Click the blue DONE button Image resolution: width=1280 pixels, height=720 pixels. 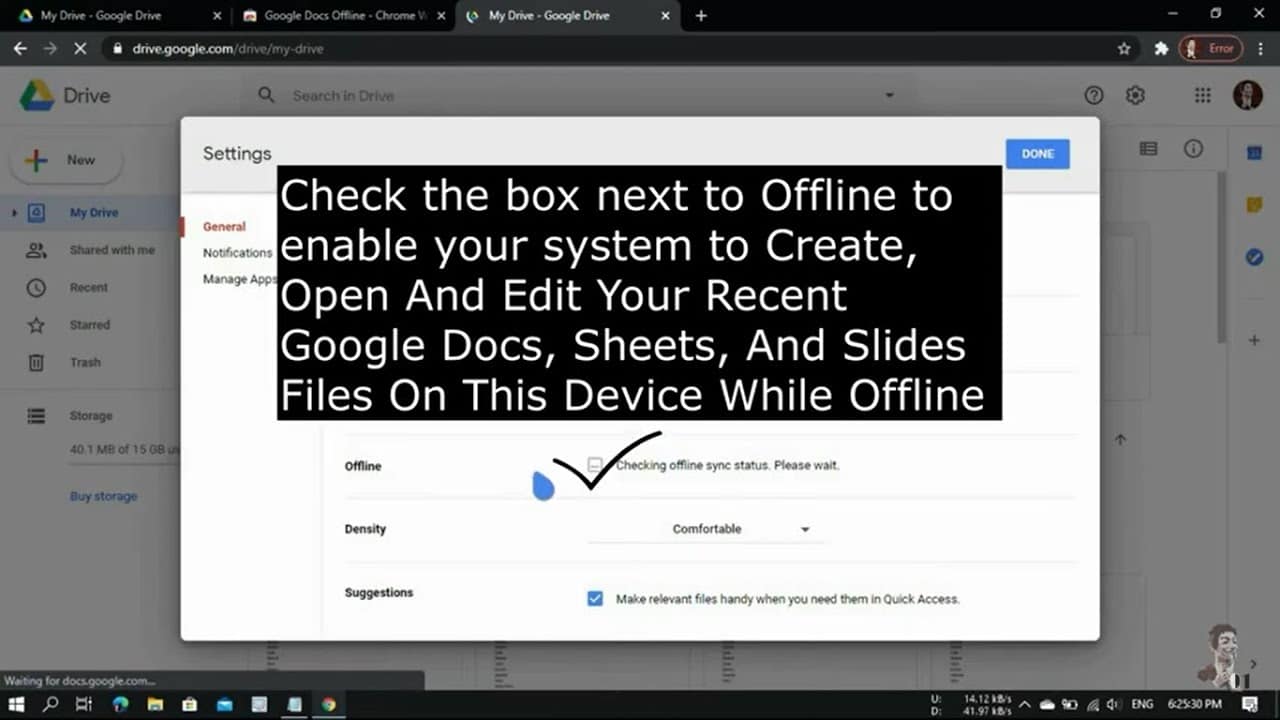click(1037, 154)
